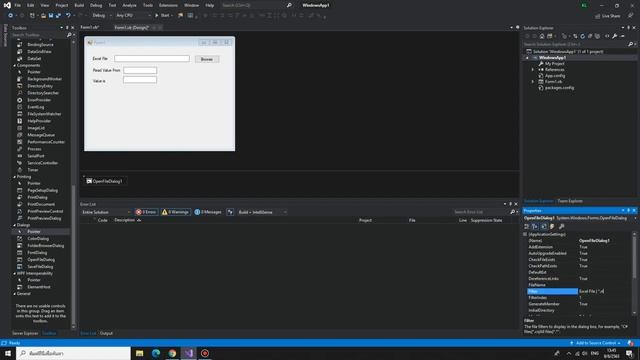Click the Alphabetical sort icon in Properties
This screenshot has height=360, width=640.
(x=535, y=227)
